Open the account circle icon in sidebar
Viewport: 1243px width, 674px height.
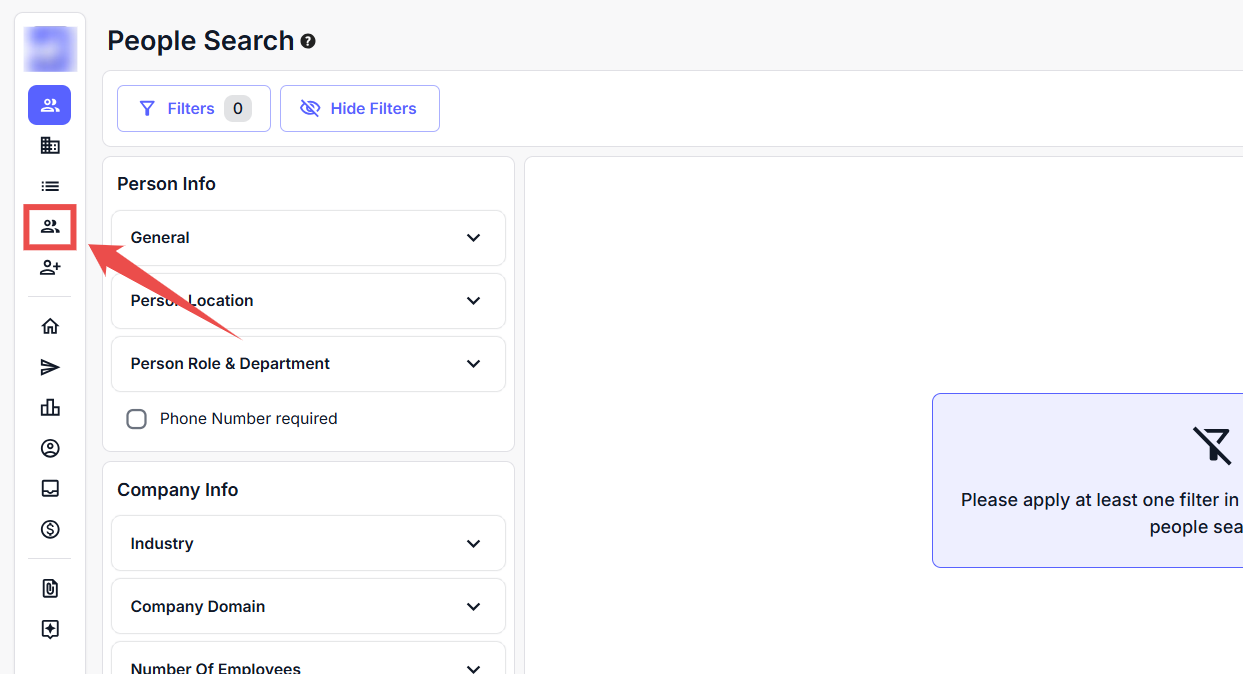click(50, 448)
